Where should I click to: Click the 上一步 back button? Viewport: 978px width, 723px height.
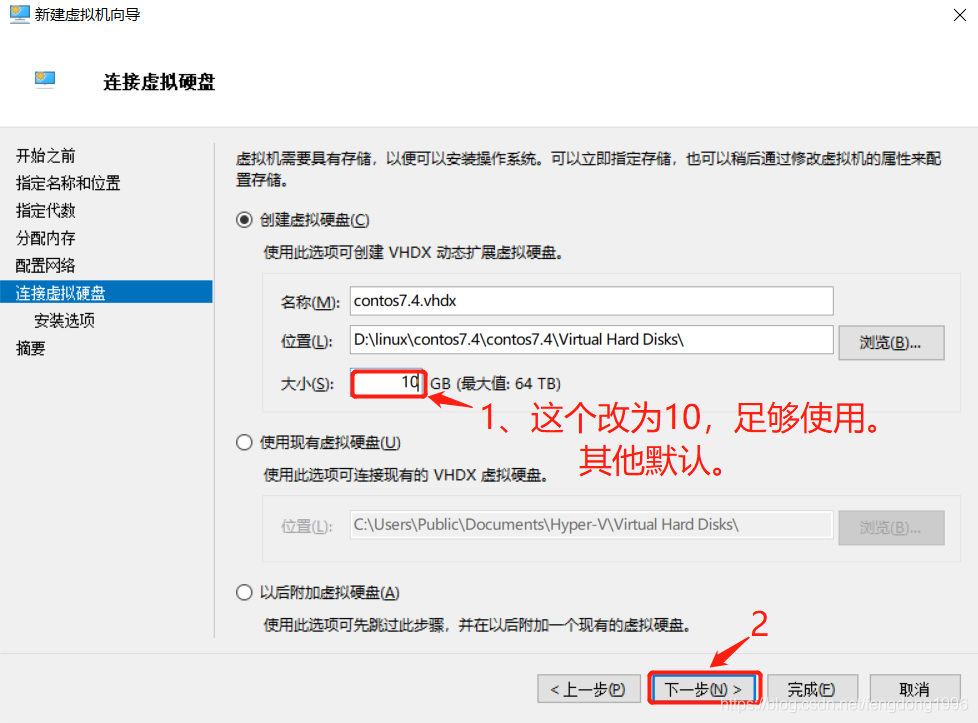(587, 689)
